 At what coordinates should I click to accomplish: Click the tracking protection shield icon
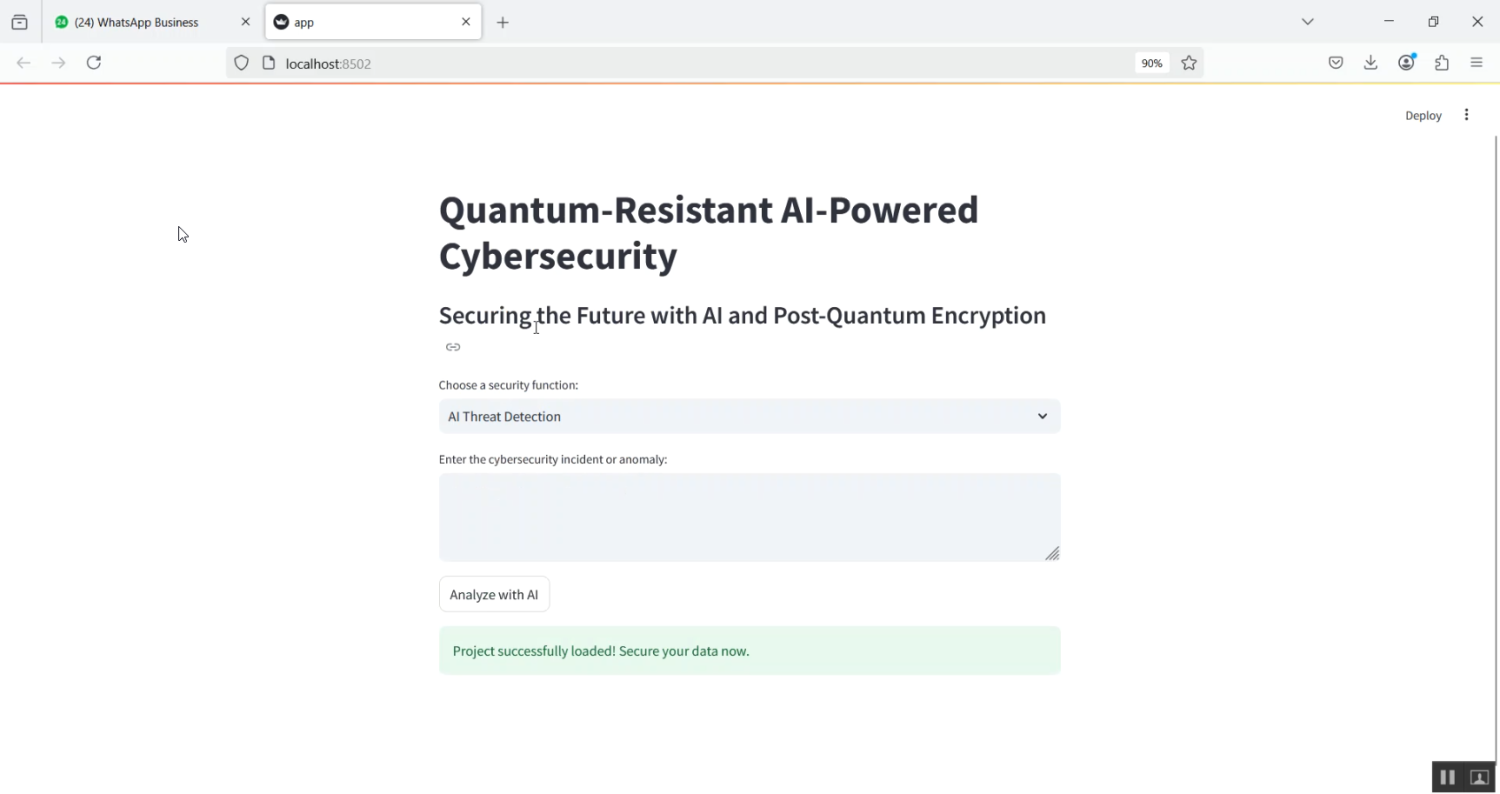pyautogui.click(x=241, y=62)
